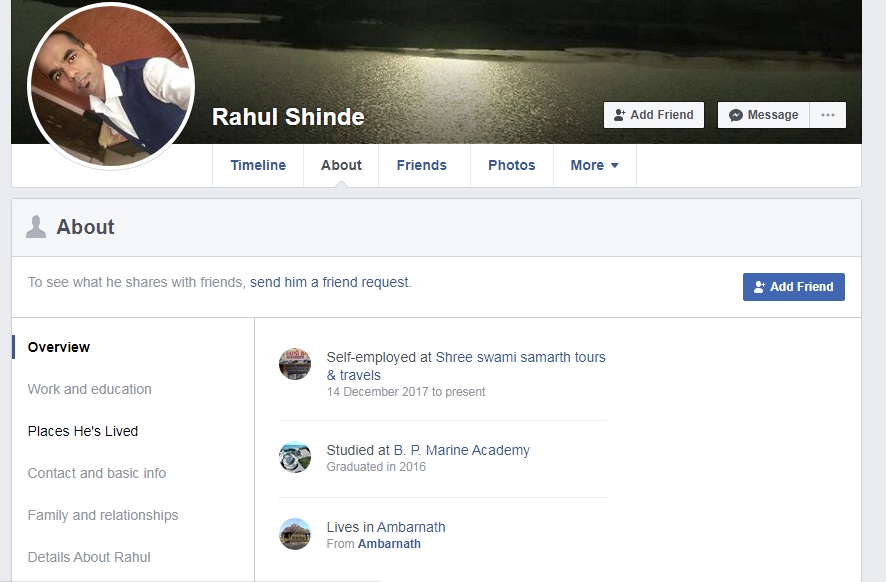This screenshot has width=886, height=582.
Task: Click 'send him a friend request' link
Action: 330,283
